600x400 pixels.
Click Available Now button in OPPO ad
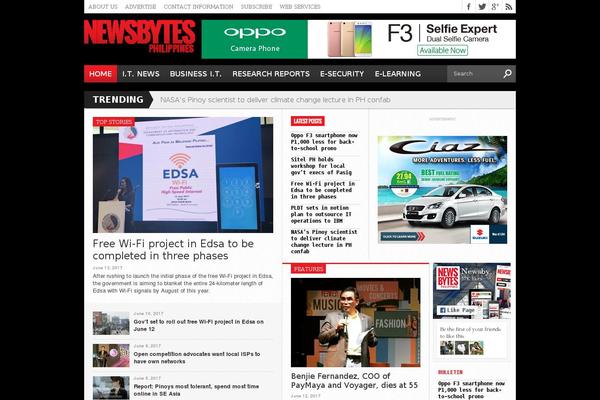click(443, 51)
